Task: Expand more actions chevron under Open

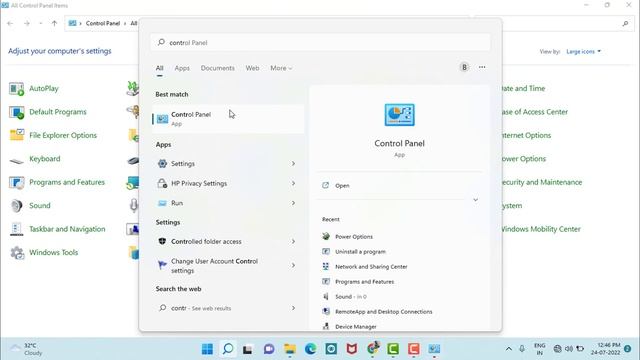Action: 476,200
